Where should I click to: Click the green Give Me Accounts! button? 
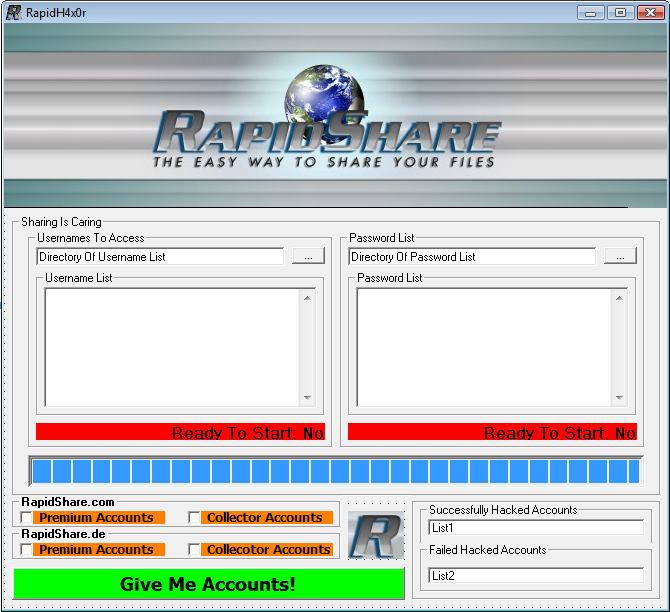point(209,584)
